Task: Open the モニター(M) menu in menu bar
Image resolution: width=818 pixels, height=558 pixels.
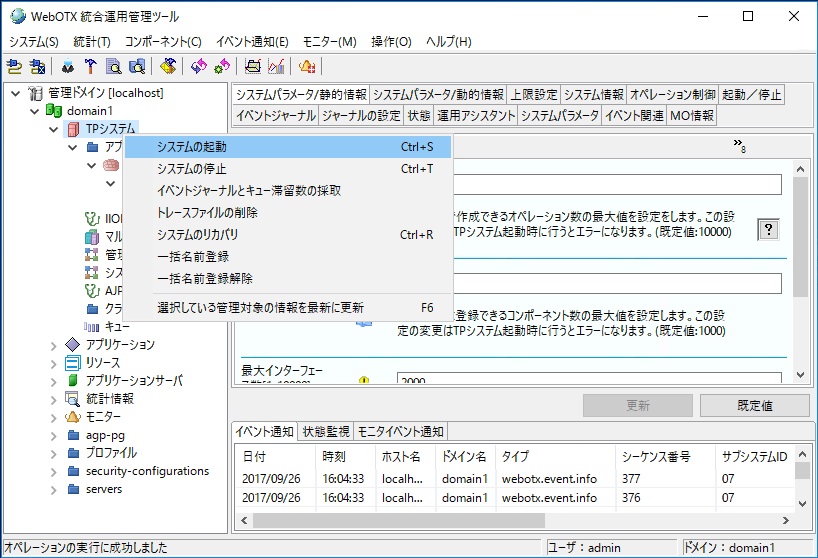Action: [329, 42]
